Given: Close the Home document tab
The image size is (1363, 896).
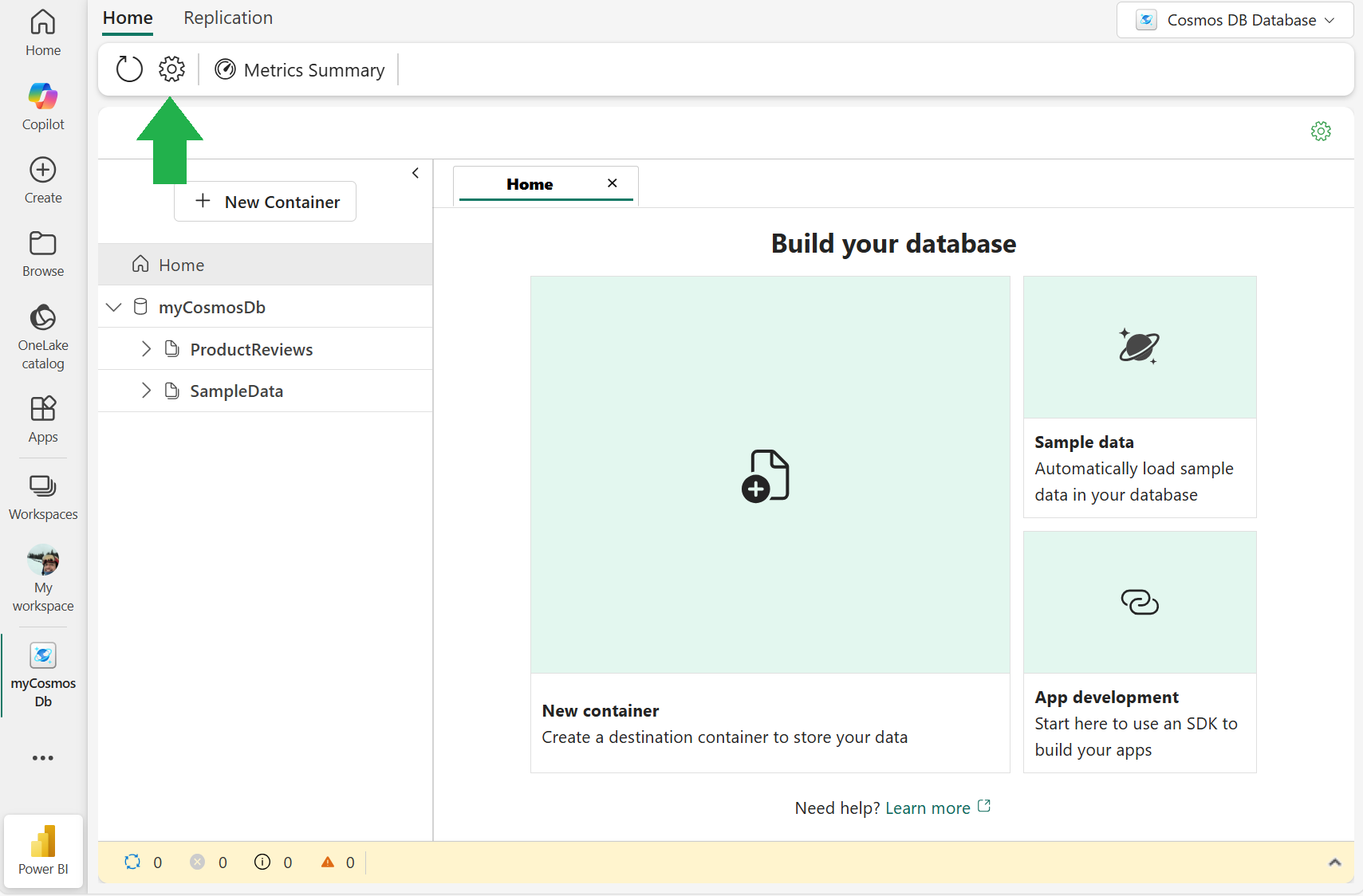Looking at the screenshot, I should tap(612, 183).
